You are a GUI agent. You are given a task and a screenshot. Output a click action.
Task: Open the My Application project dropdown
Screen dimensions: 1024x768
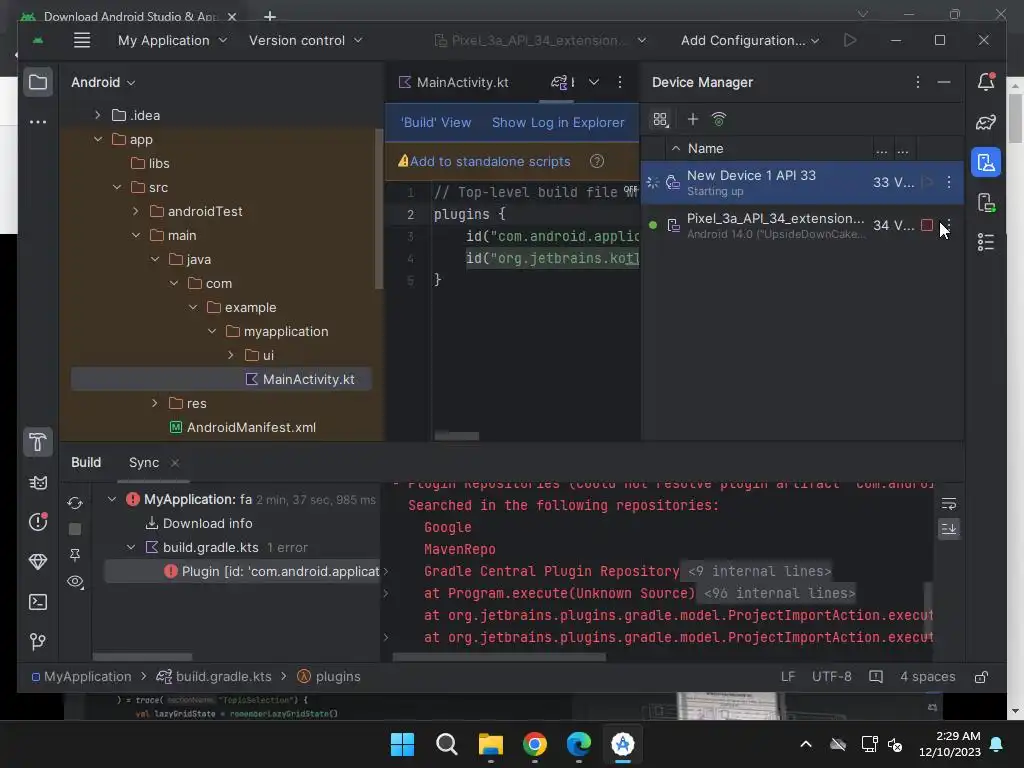(172, 40)
